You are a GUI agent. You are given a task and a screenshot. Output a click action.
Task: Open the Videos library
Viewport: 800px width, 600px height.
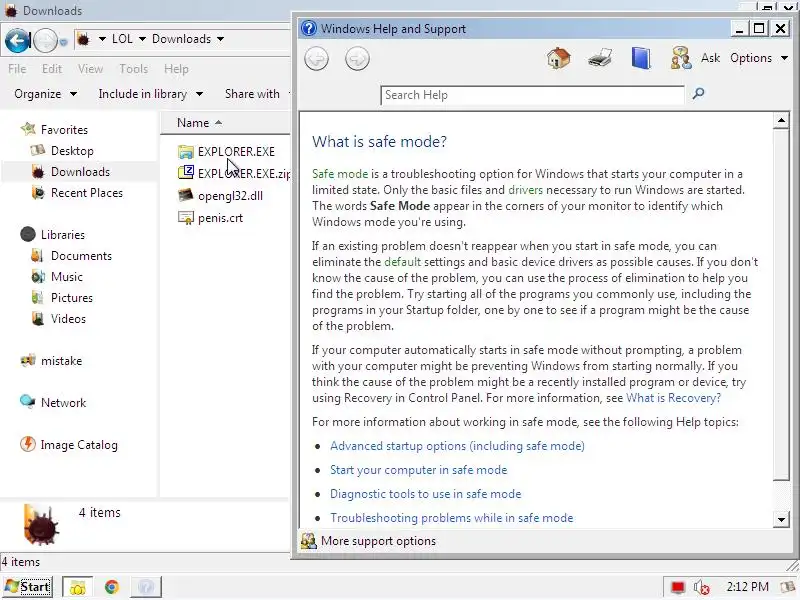click(68, 319)
